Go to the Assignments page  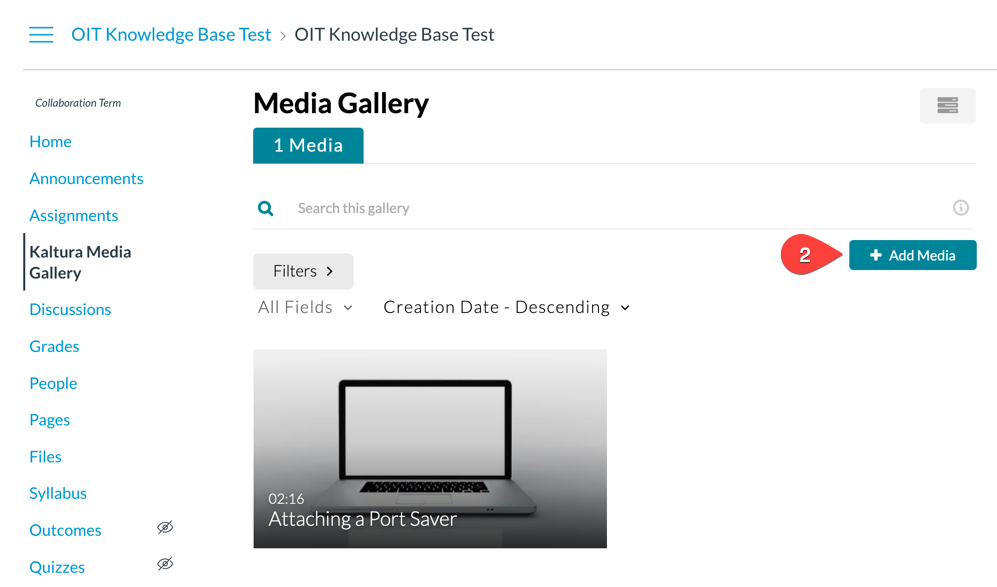(x=73, y=215)
